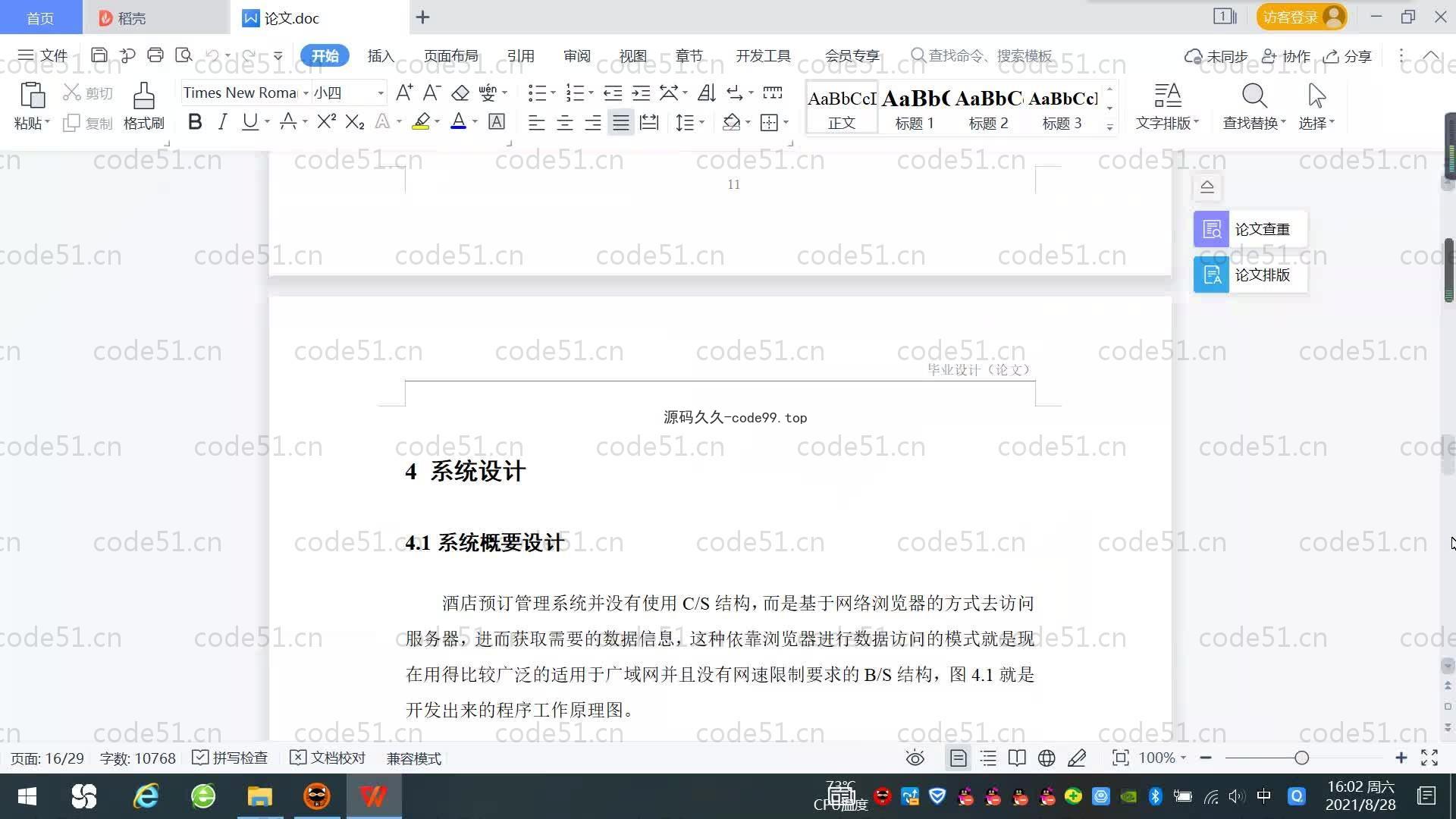
Task: Click the 分享 share button
Action: click(x=1348, y=56)
